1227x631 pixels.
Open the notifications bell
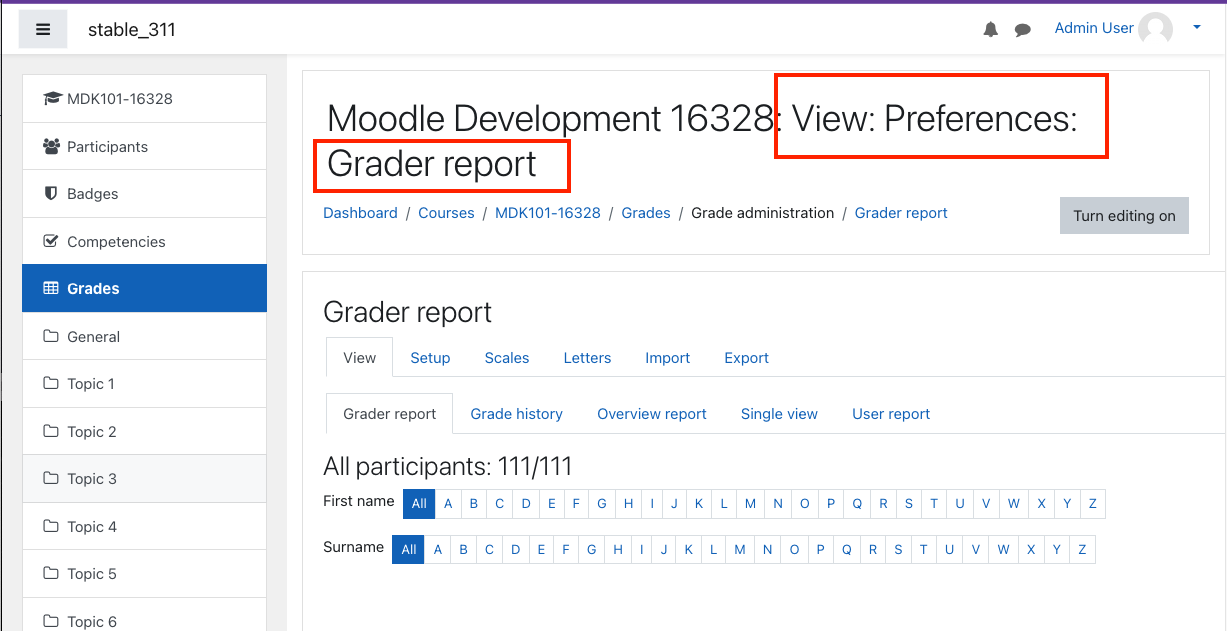click(990, 30)
